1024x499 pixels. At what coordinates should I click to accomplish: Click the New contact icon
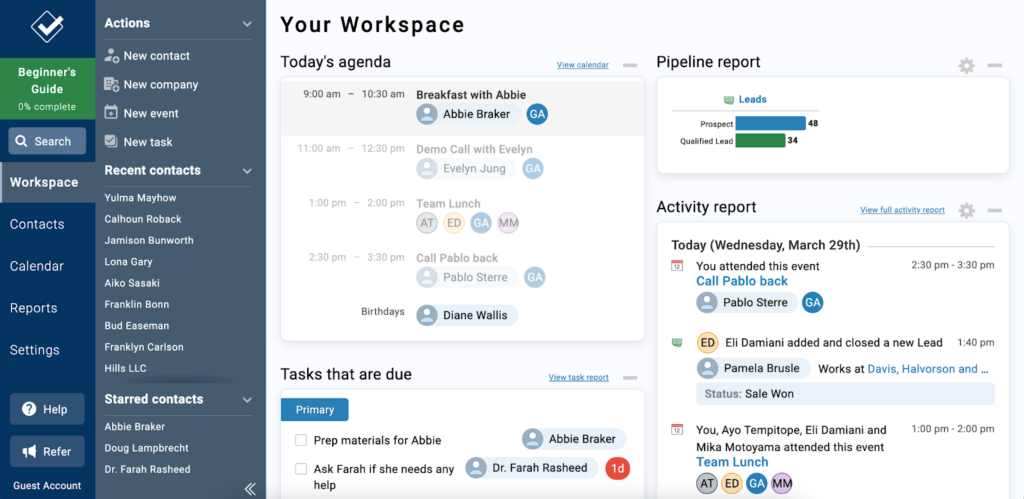point(112,56)
